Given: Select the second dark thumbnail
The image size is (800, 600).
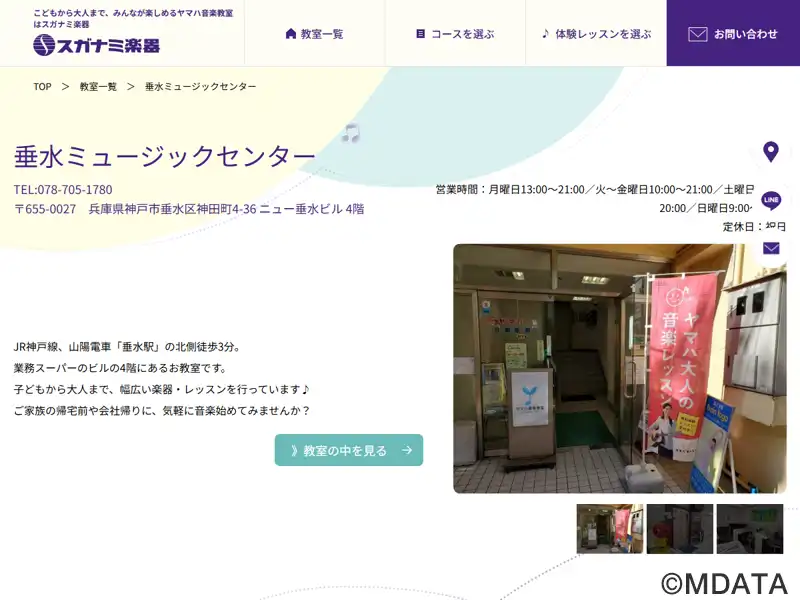Looking at the screenshot, I should [680, 529].
